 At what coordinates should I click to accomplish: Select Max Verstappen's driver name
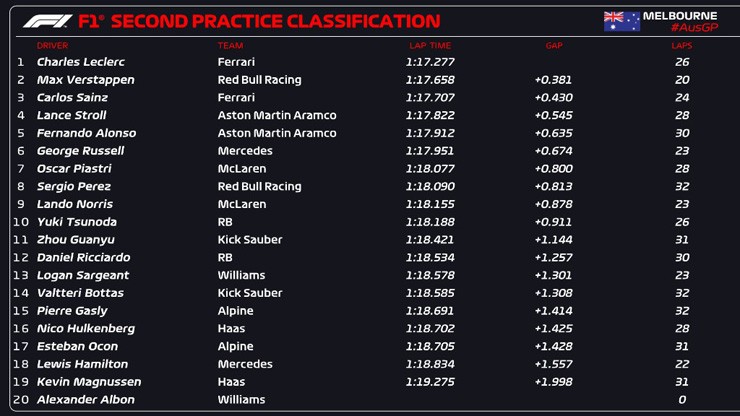[85, 80]
